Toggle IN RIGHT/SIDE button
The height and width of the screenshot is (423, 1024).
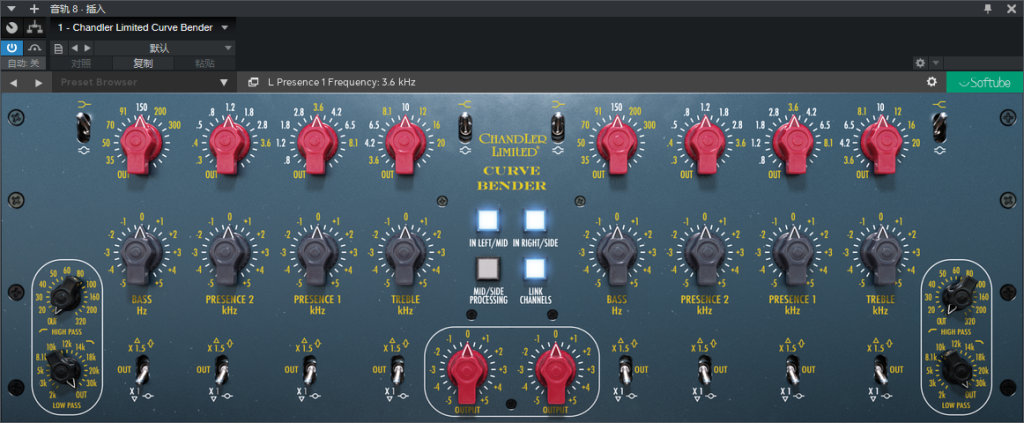tap(535, 221)
